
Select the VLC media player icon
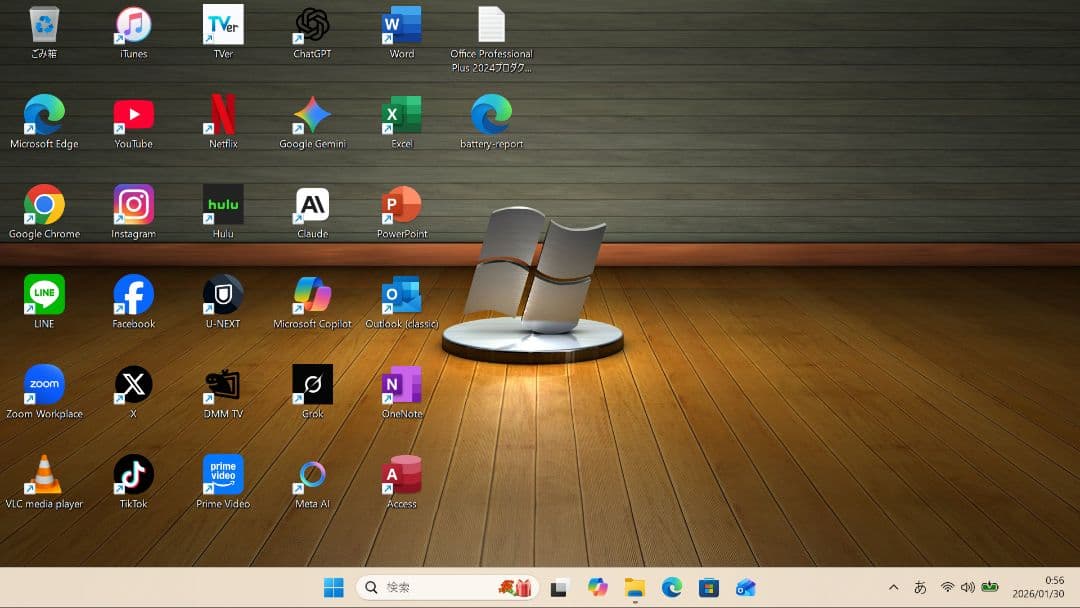(x=44, y=475)
